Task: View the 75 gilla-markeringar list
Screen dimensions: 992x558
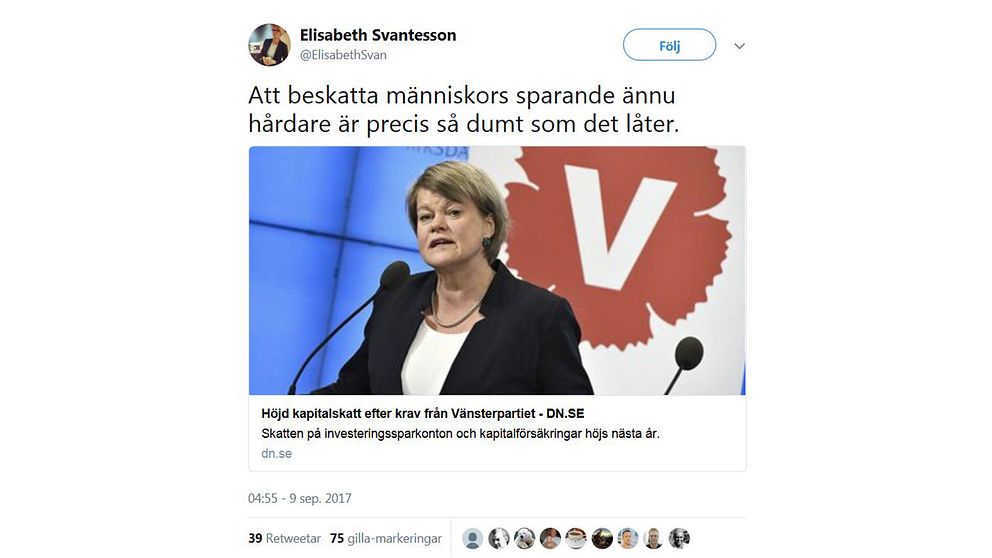Action: click(x=386, y=538)
